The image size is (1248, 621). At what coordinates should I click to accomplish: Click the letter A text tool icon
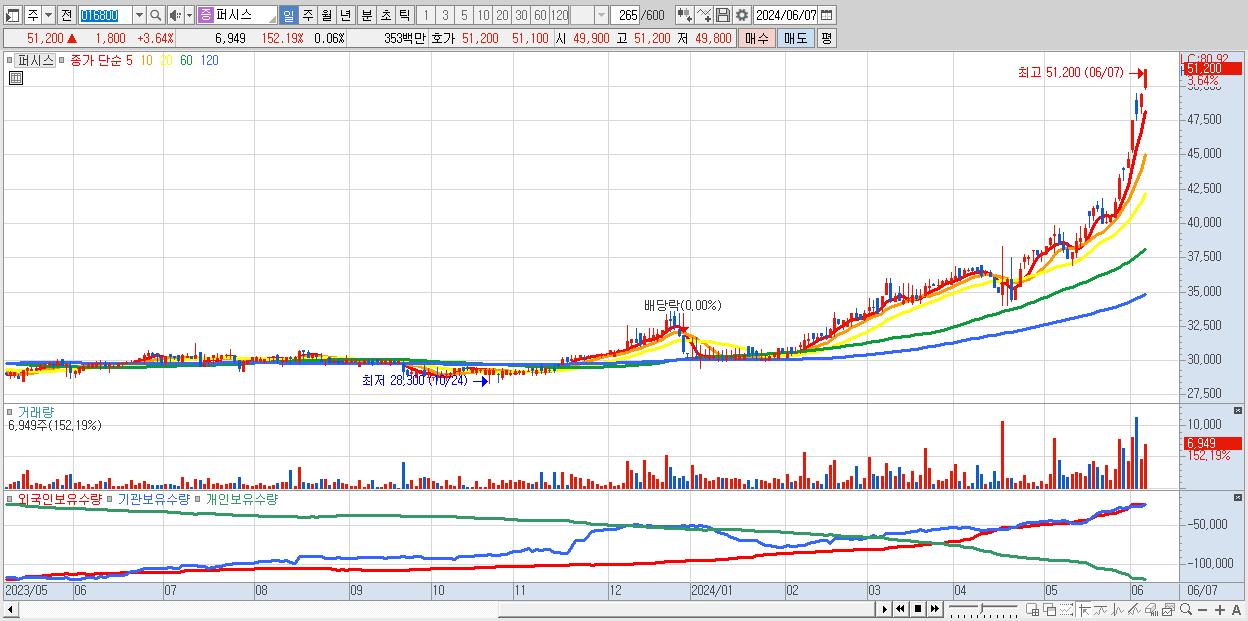point(1237,610)
